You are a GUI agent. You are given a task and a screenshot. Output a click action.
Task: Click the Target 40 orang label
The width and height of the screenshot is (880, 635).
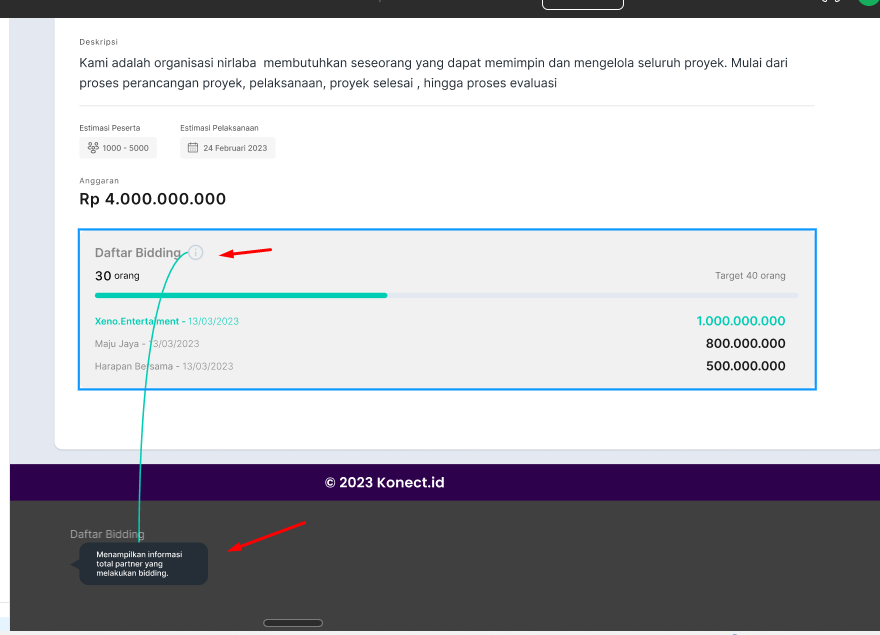click(x=750, y=276)
